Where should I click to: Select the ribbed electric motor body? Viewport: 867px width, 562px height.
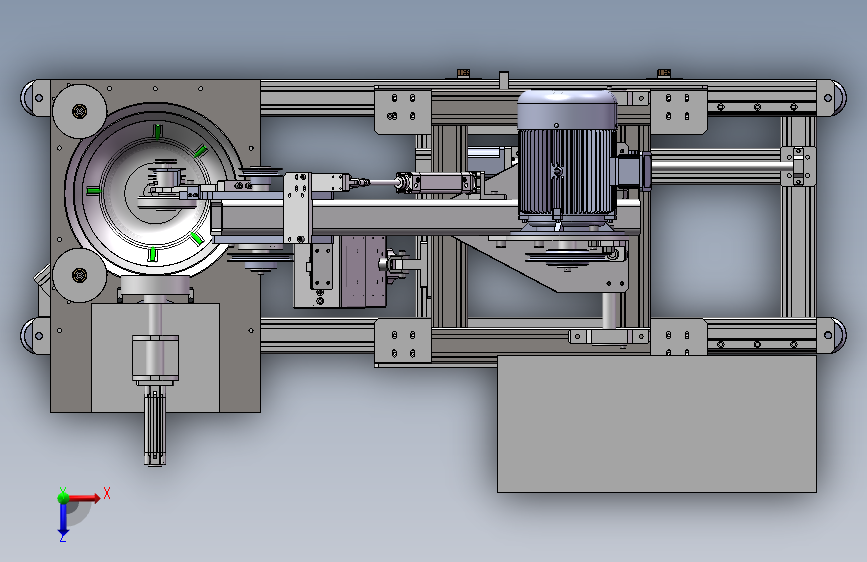click(x=566, y=171)
